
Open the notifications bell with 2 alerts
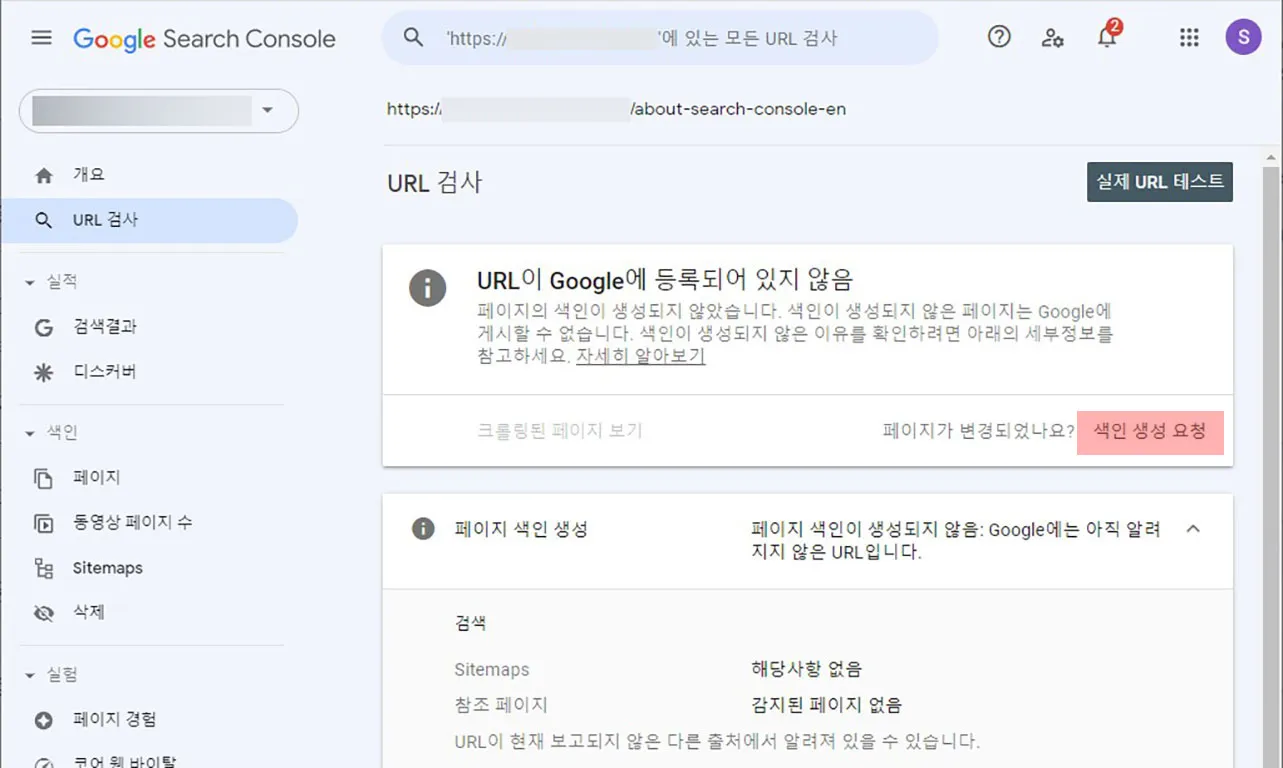click(1107, 36)
